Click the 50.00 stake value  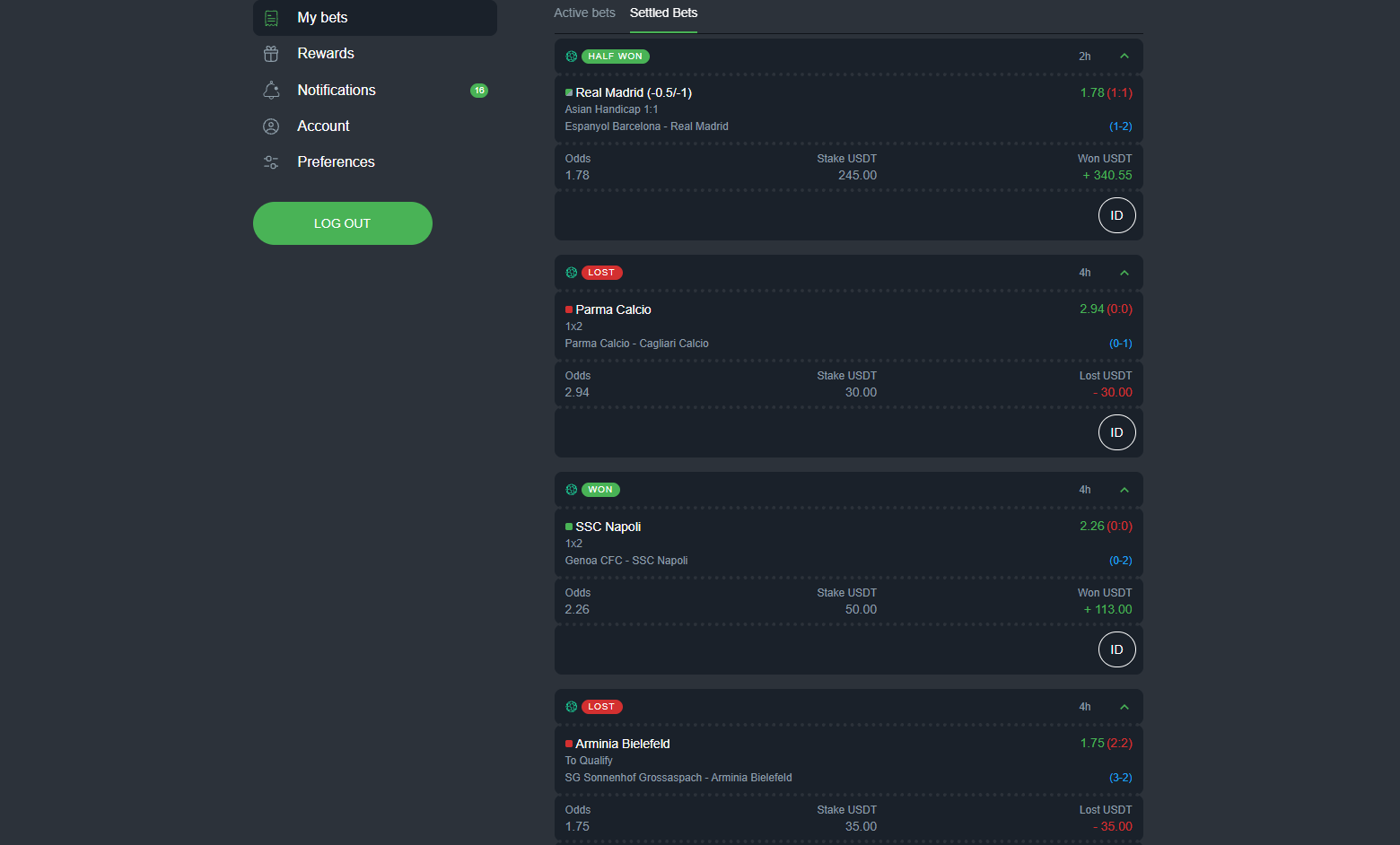pyautogui.click(x=862, y=610)
